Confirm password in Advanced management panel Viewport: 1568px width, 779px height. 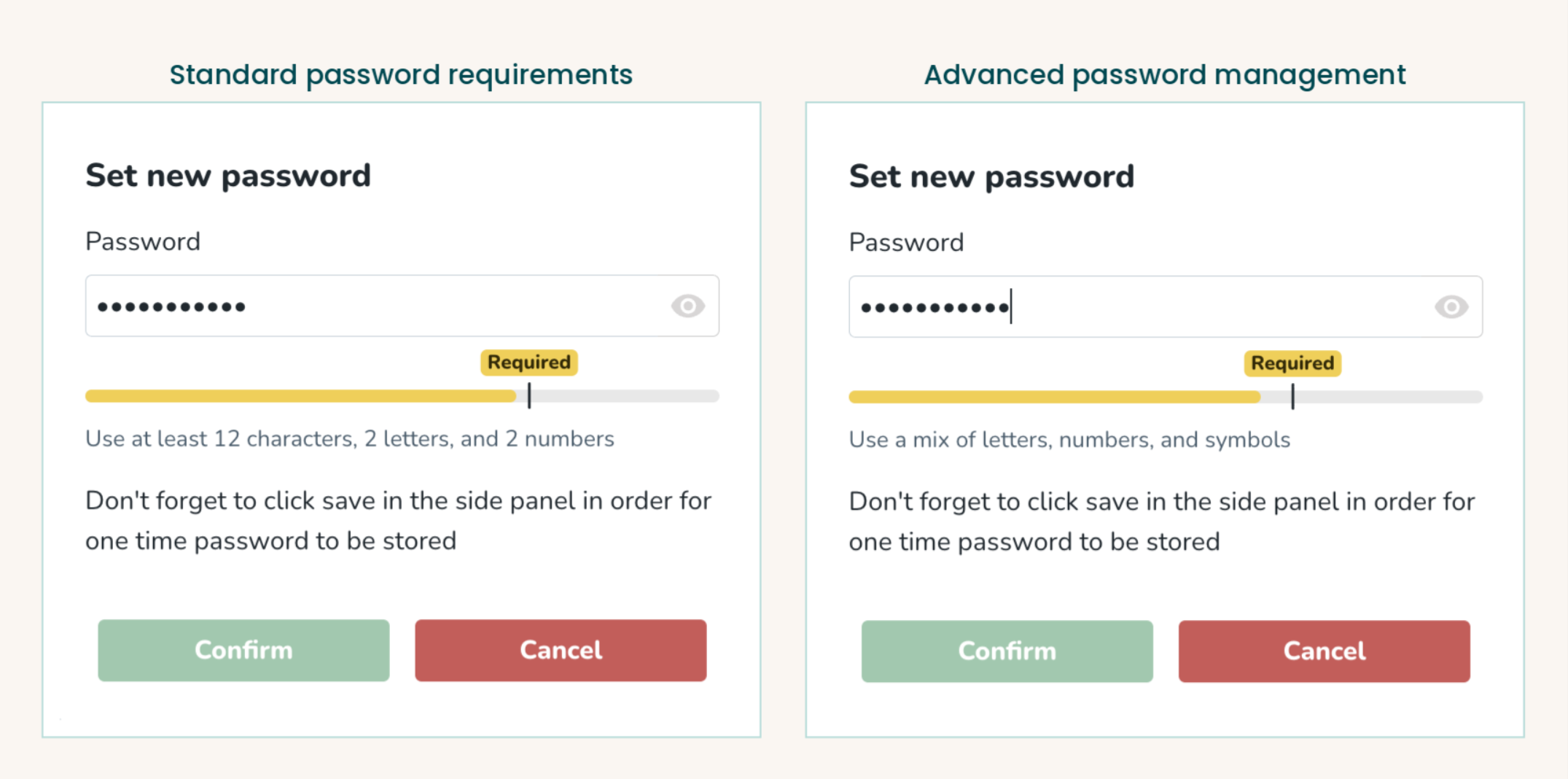click(x=1007, y=651)
